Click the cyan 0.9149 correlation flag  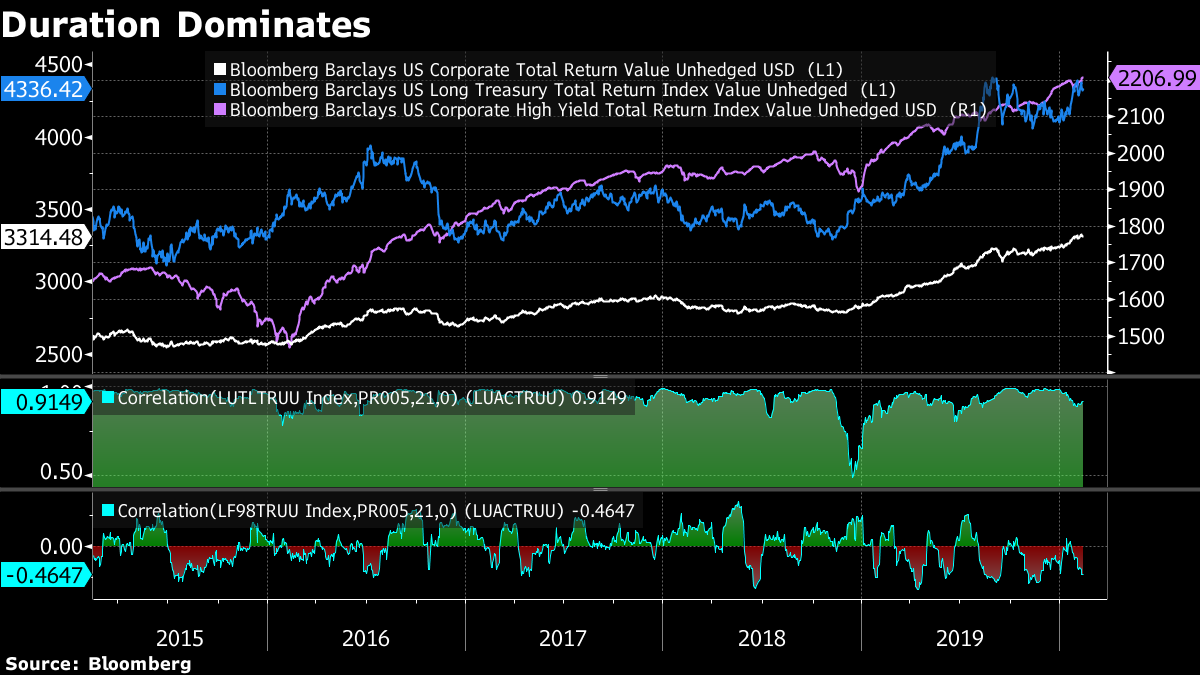point(44,402)
